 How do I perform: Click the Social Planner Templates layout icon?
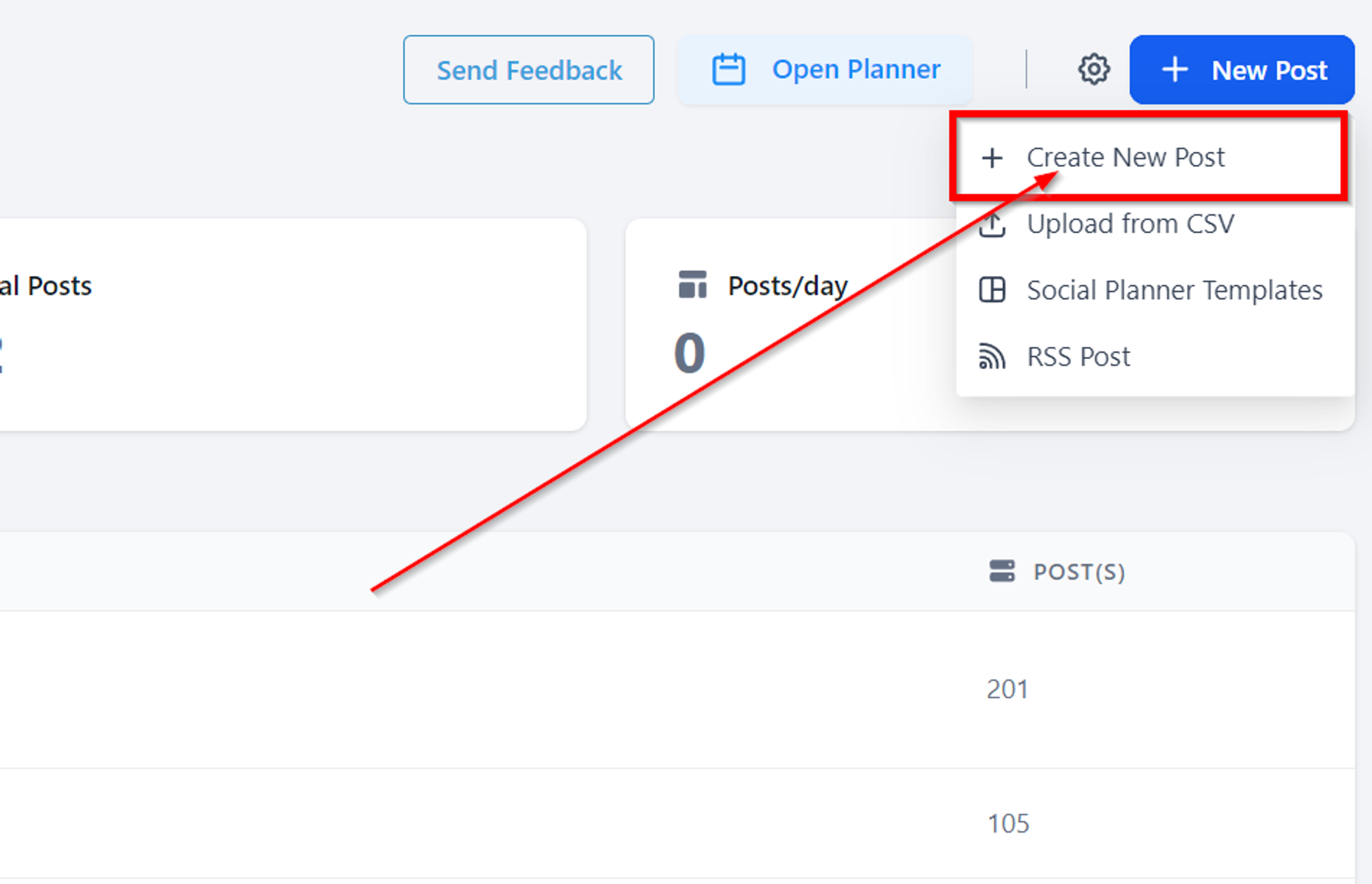[992, 290]
